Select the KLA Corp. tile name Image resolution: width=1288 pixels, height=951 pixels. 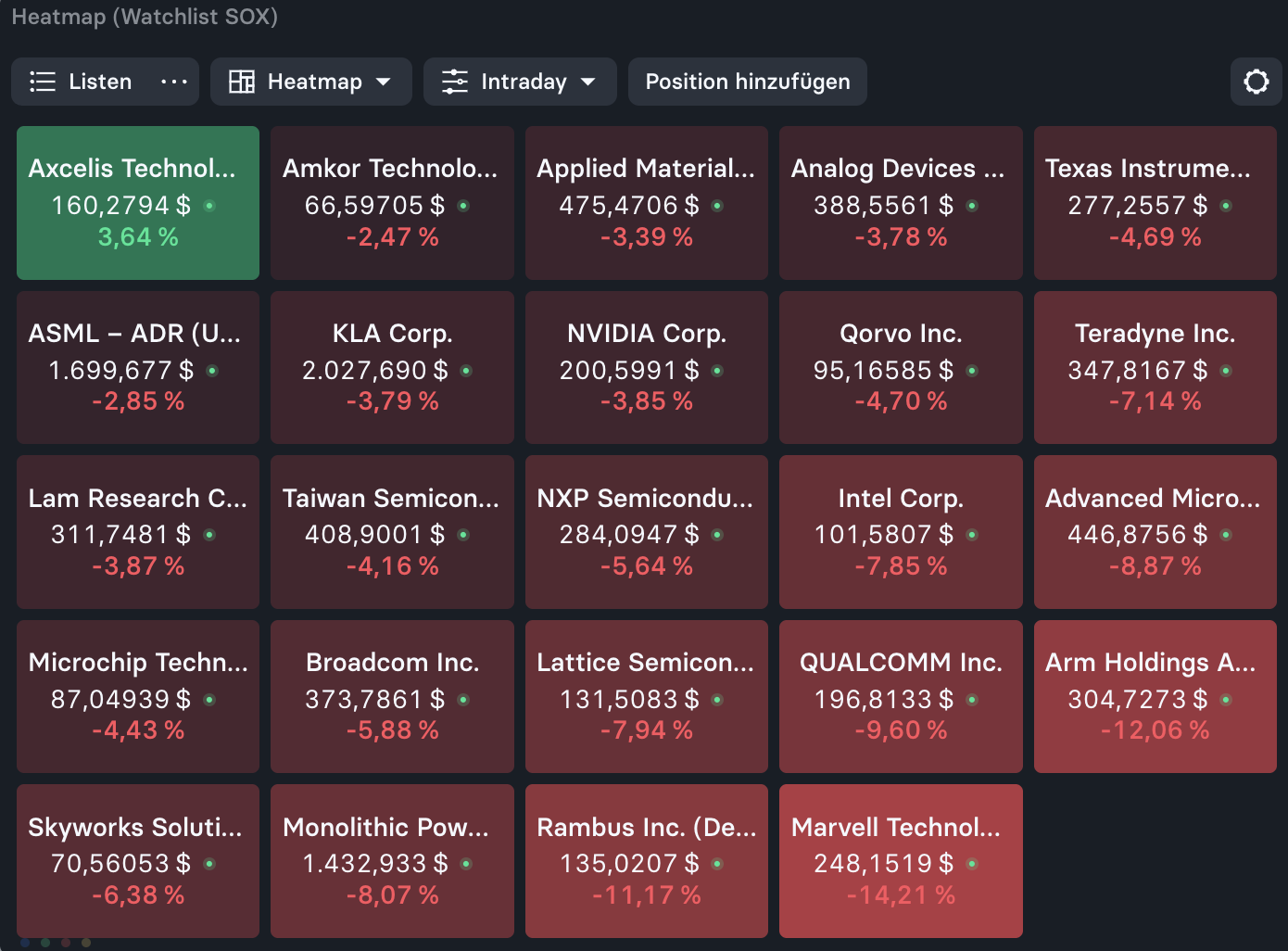click(393, 334)
